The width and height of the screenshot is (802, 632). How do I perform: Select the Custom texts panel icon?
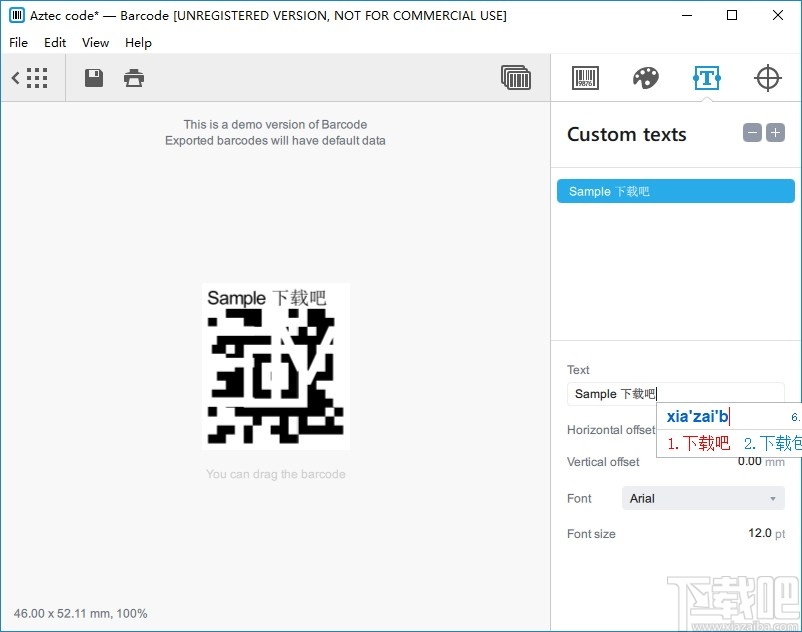[707, 77]
